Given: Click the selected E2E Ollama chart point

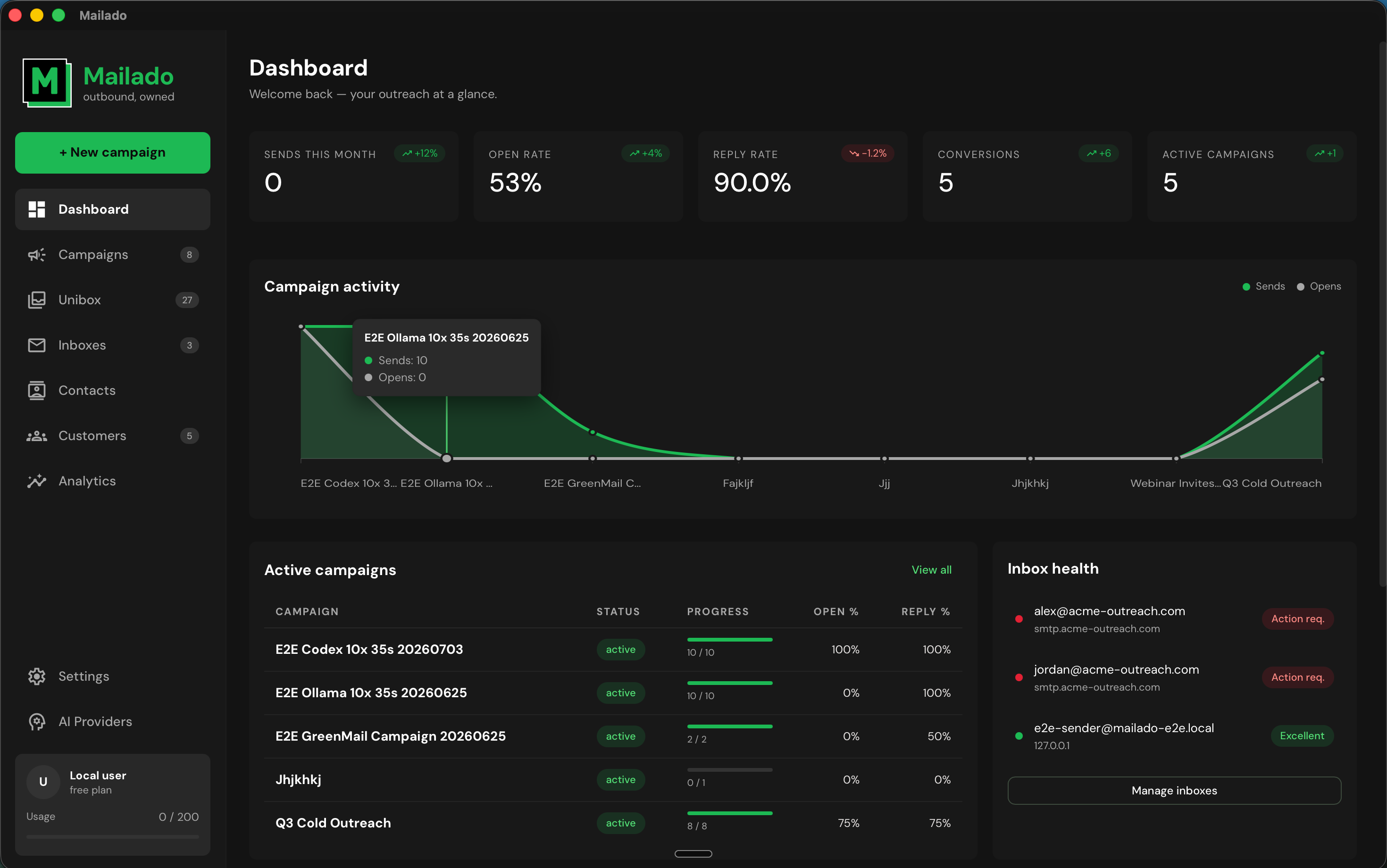Looking at the screenshot, I should [447, 459].
